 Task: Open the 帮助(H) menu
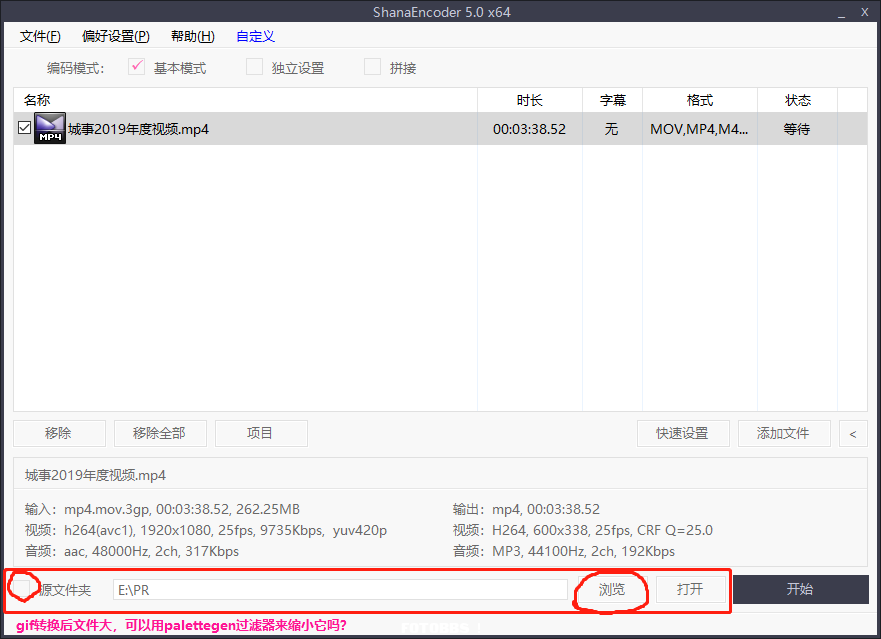coord(193,37)
